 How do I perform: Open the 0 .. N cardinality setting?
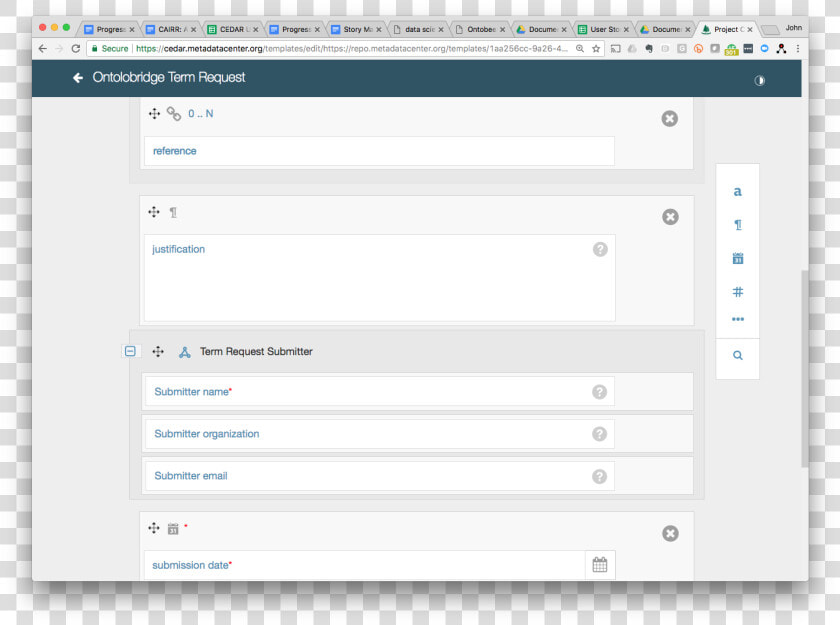[200, 114]
